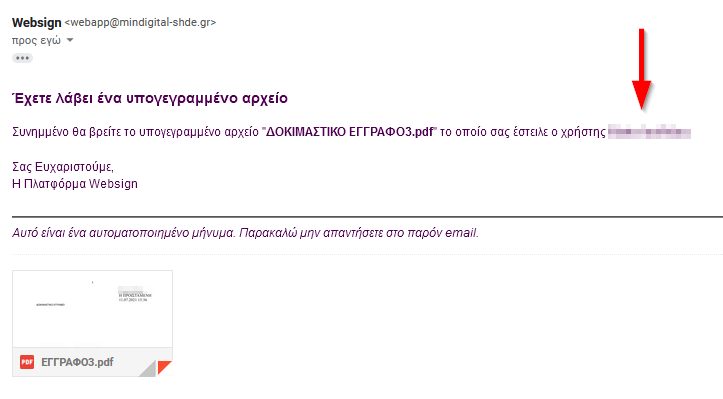Click the red folded corner on attachment

(x=164, y=367)
